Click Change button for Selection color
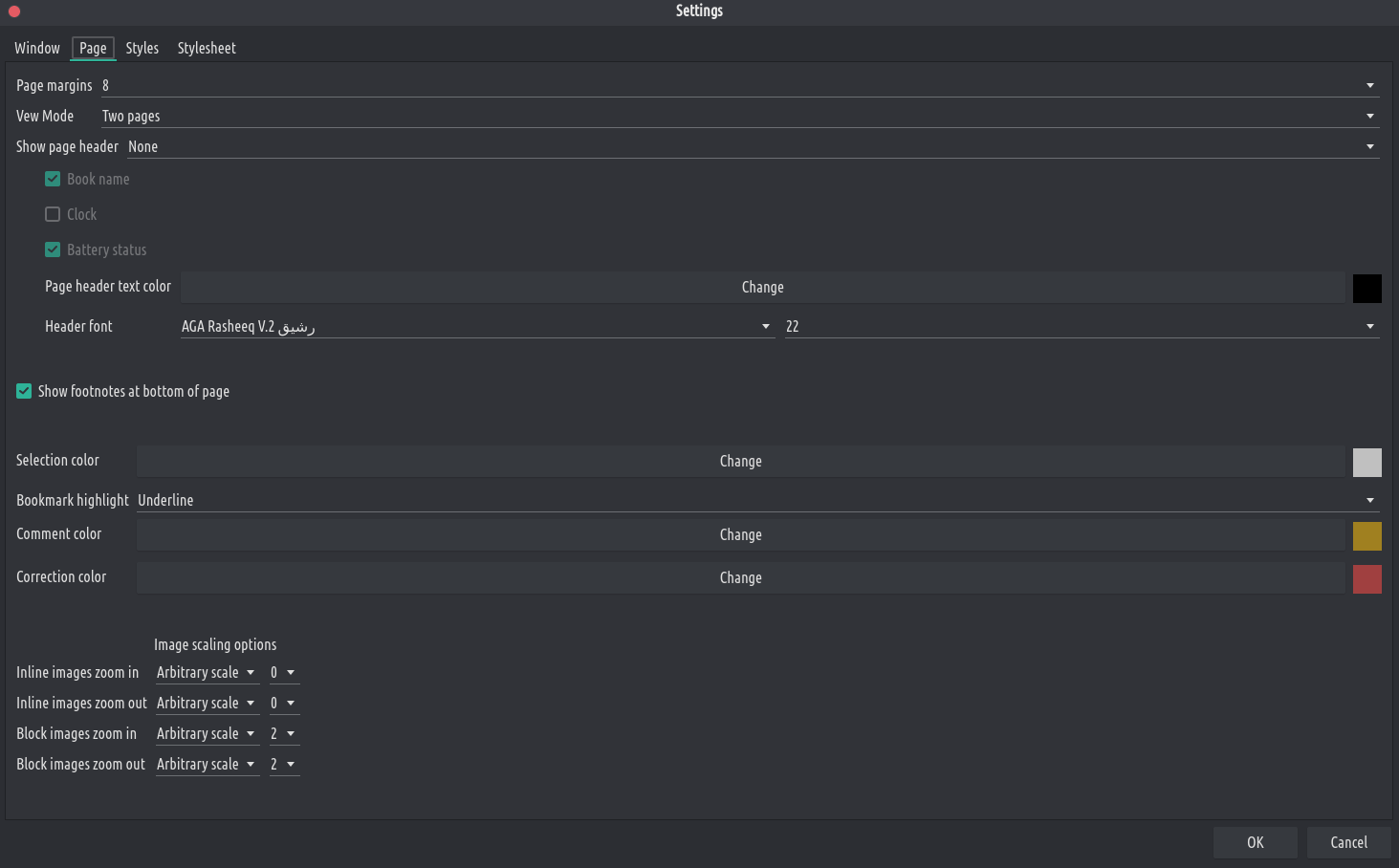The width and height of the screenshot is (1399, 868). (x=740, y=462)
